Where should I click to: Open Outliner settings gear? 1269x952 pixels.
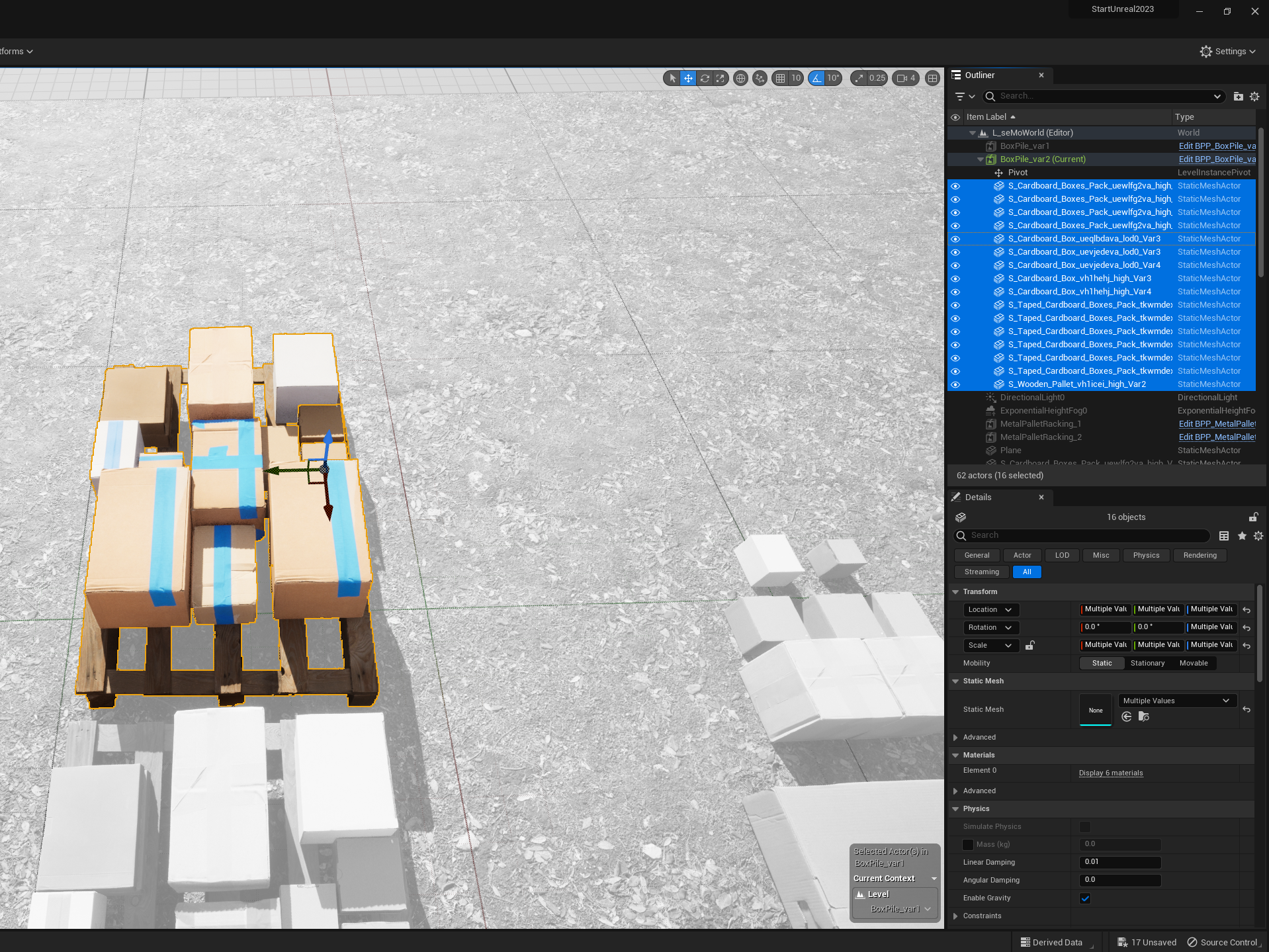(x=1254, y=97)
